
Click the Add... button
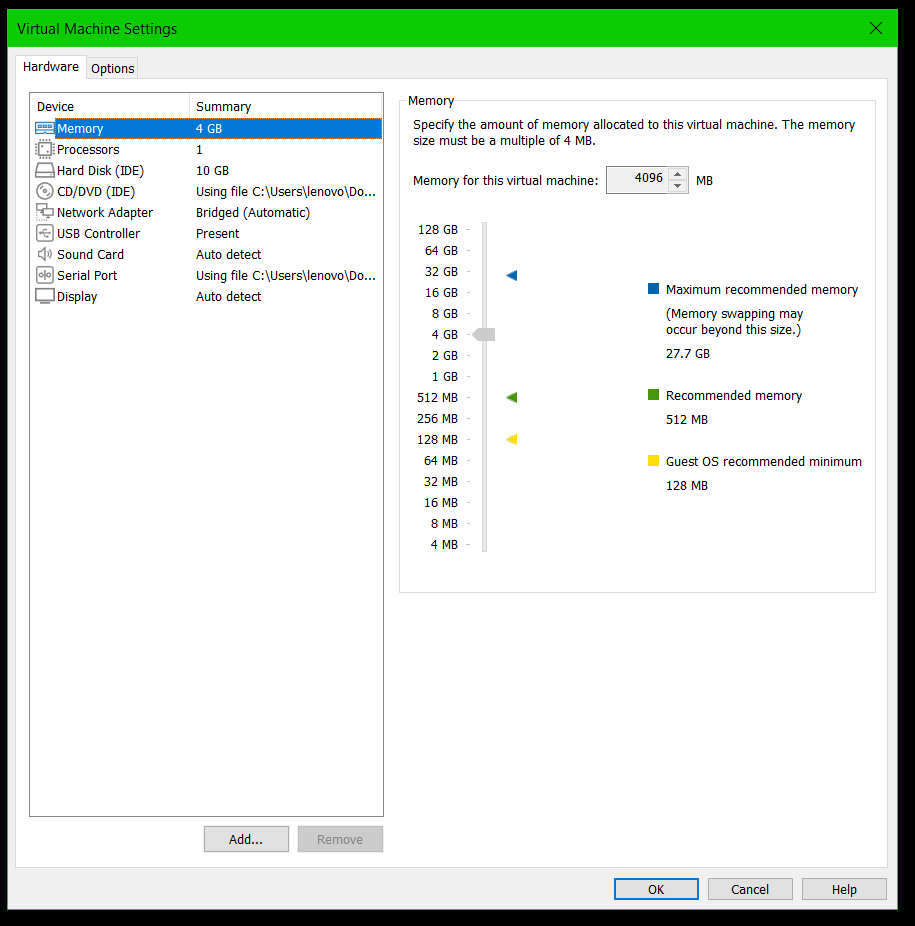(246, 839)
